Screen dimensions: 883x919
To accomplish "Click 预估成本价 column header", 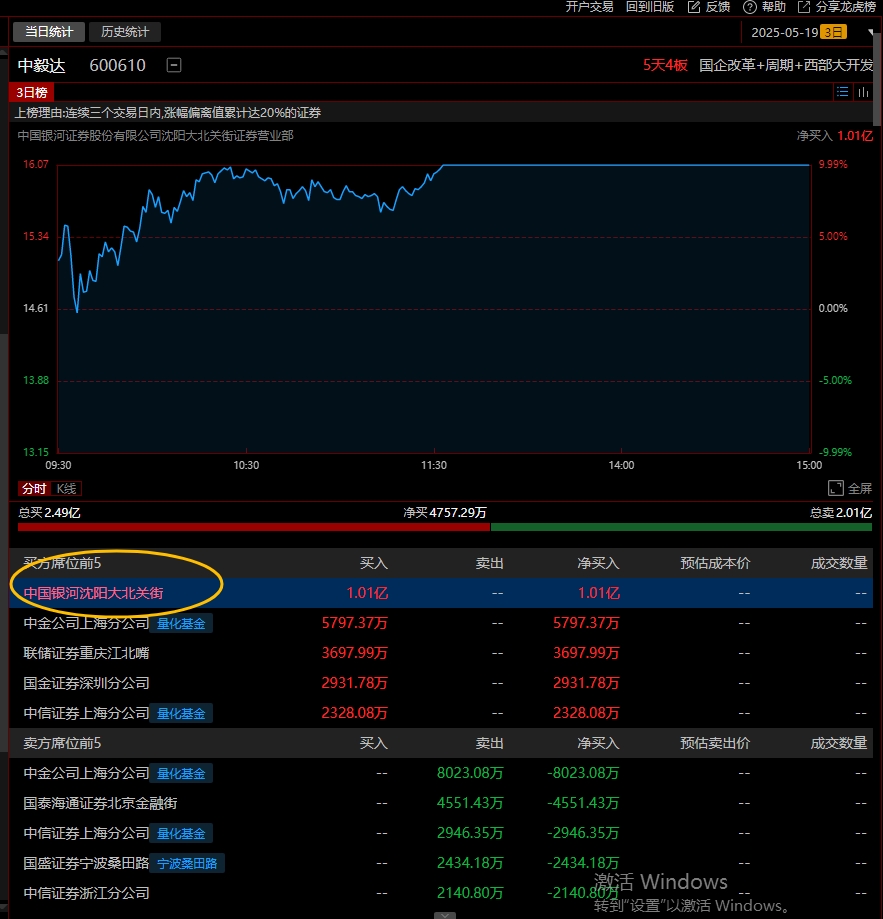I will click(x=715, y=563).
